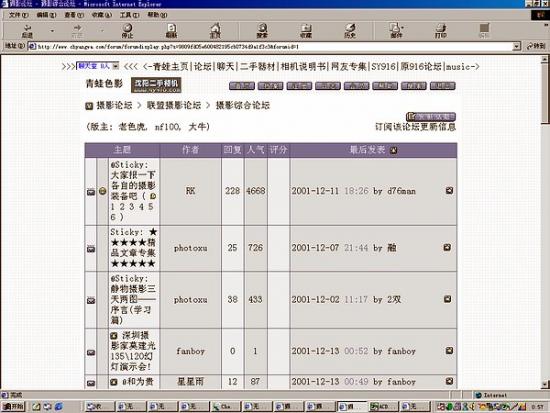Viewport: 550px width, 413px height.
Task: Follow the SY916 link
Action: click(383, 66)
